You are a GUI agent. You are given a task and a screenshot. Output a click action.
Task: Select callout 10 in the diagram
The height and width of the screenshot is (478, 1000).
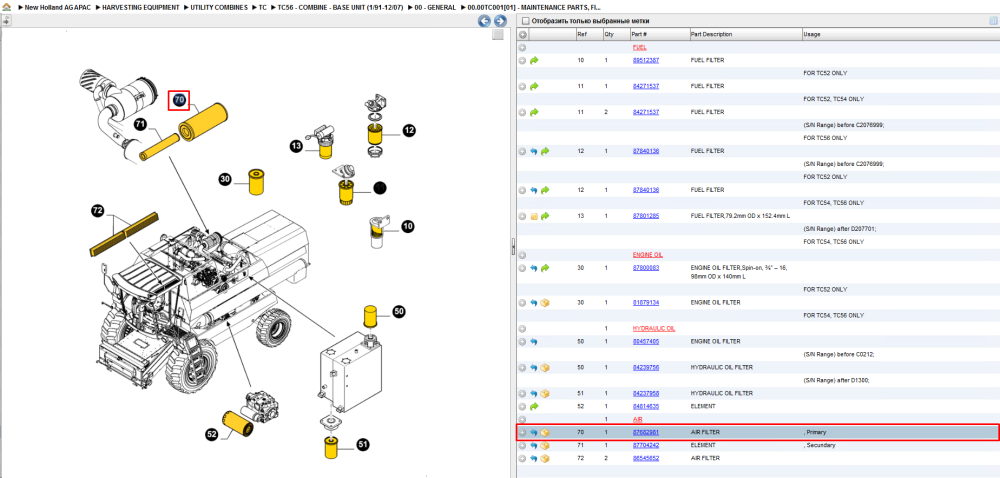(408, 226)
